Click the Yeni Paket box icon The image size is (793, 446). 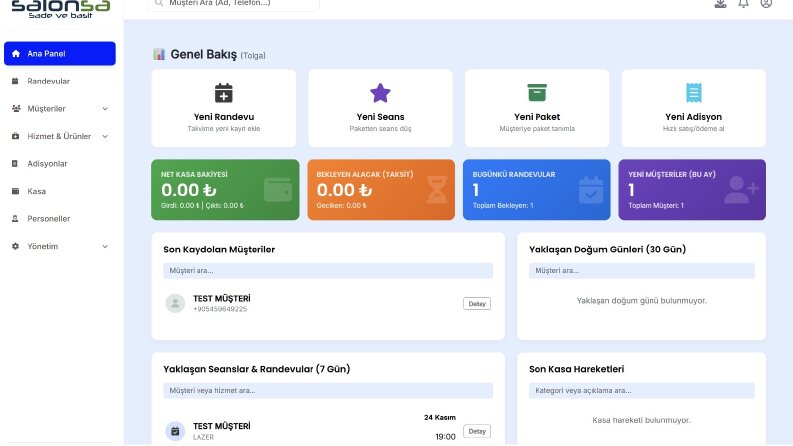point(537,93)
